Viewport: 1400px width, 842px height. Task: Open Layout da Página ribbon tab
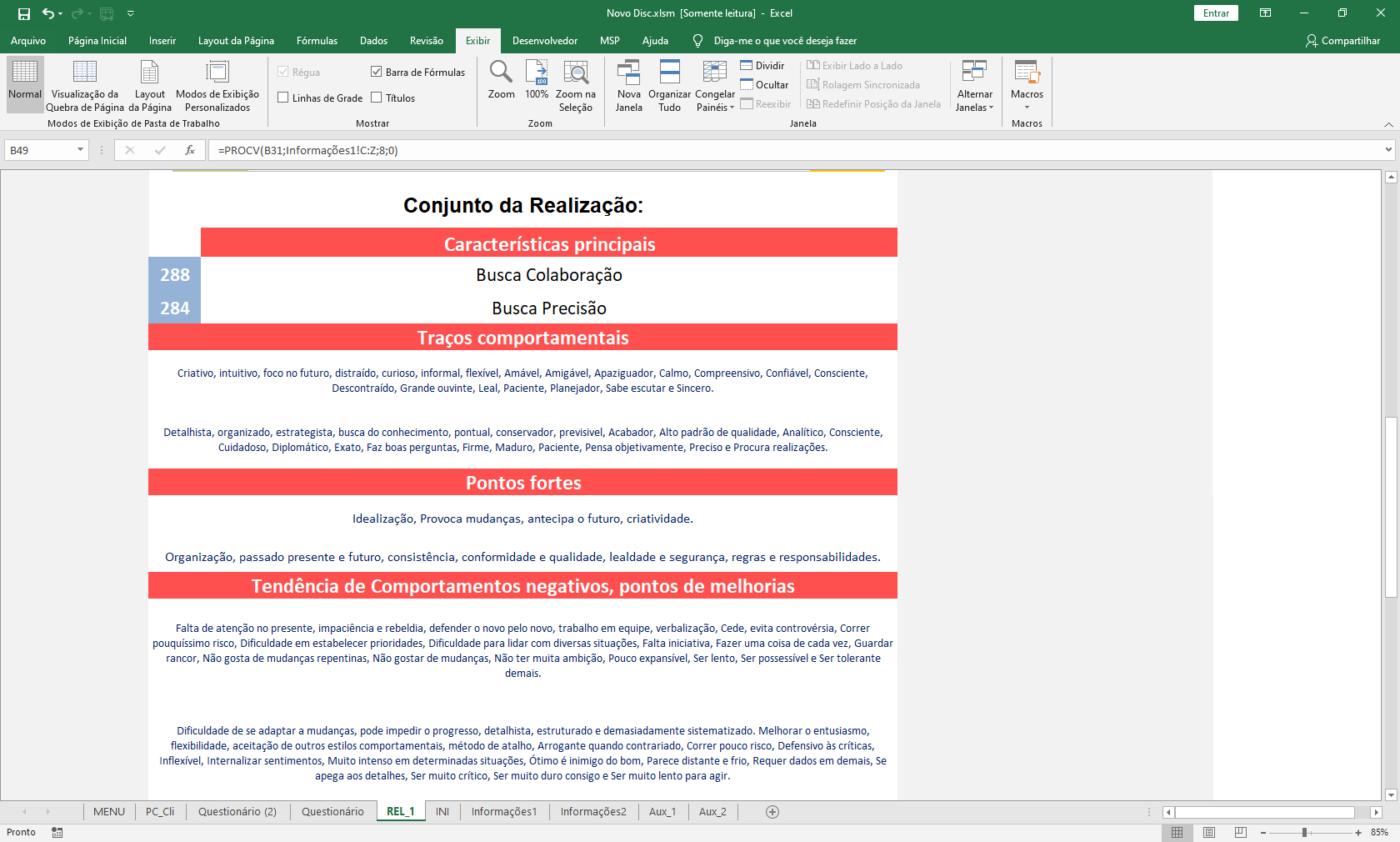tap(236, 41)
